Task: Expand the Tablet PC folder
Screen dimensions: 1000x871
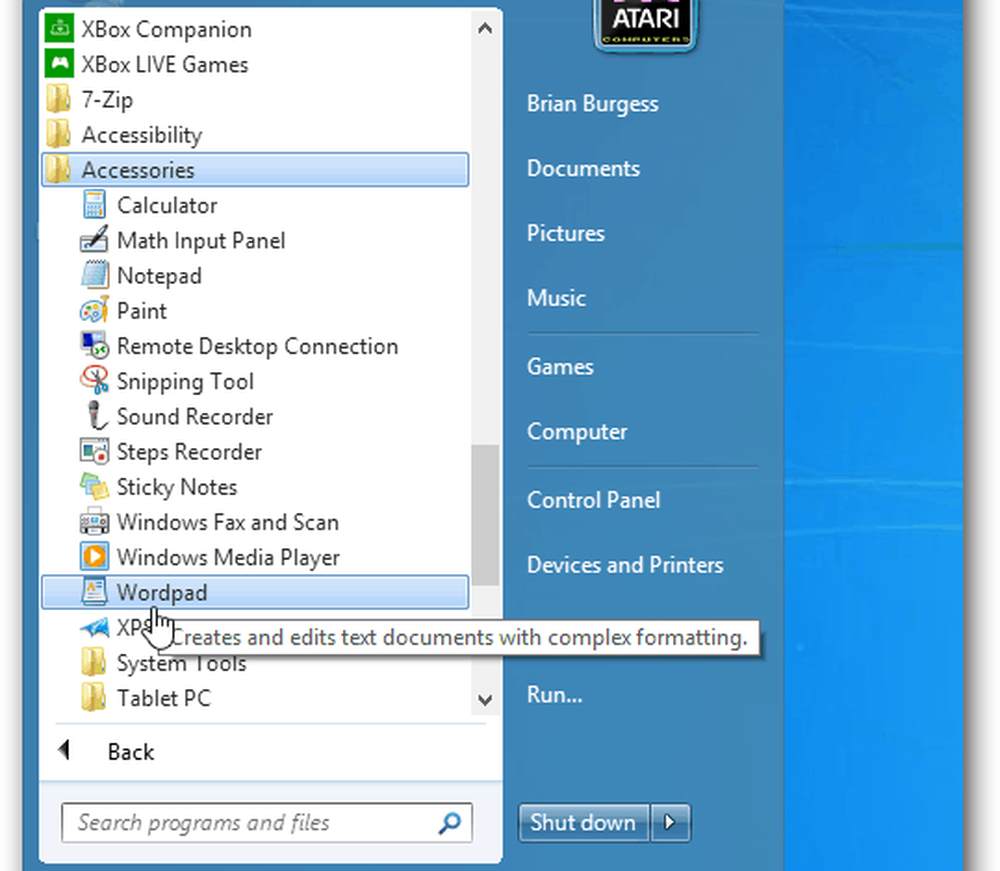Action: (x=163, y=699)
